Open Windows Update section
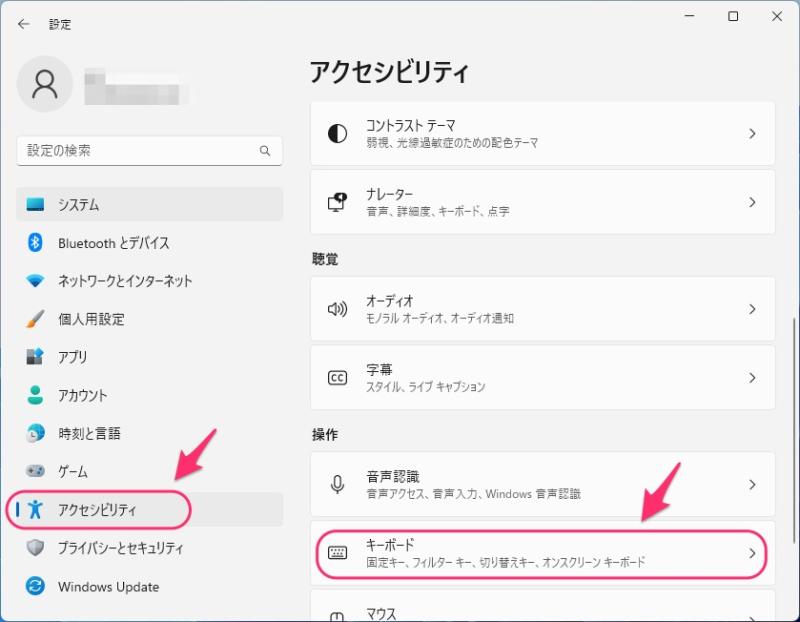Screen dimensions: 800x622 149,586
